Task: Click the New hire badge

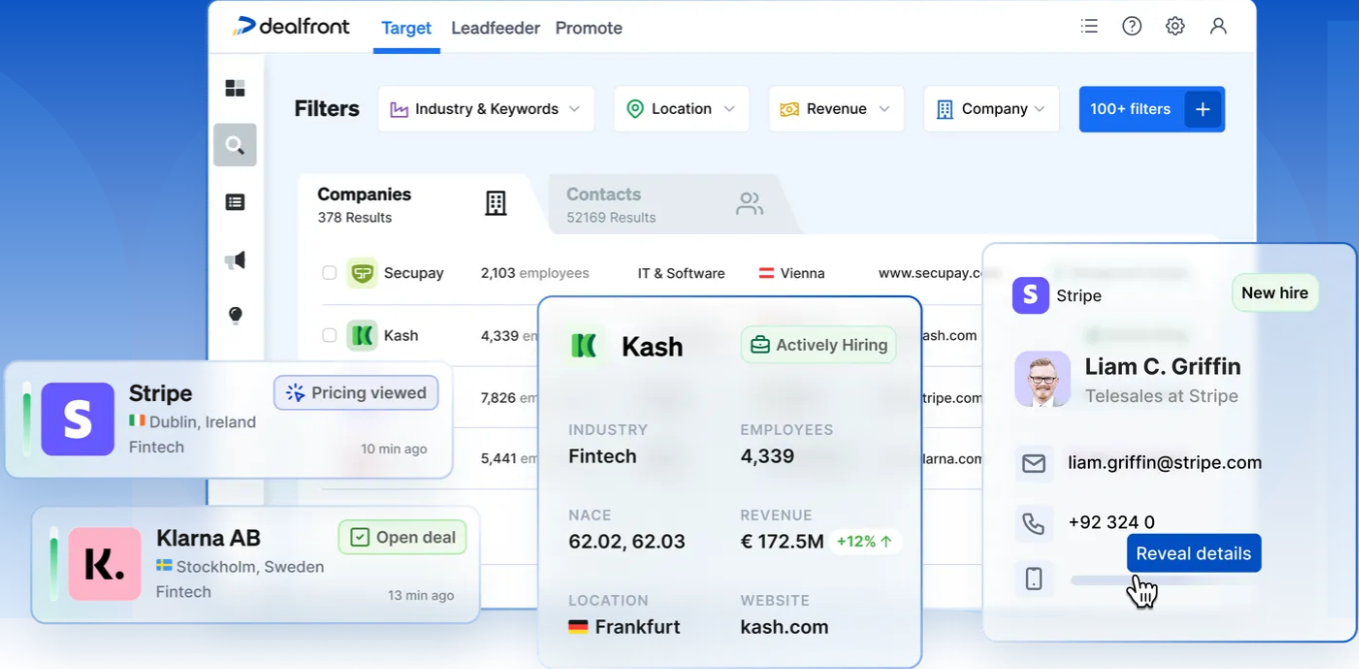Action: (1275, 293)
